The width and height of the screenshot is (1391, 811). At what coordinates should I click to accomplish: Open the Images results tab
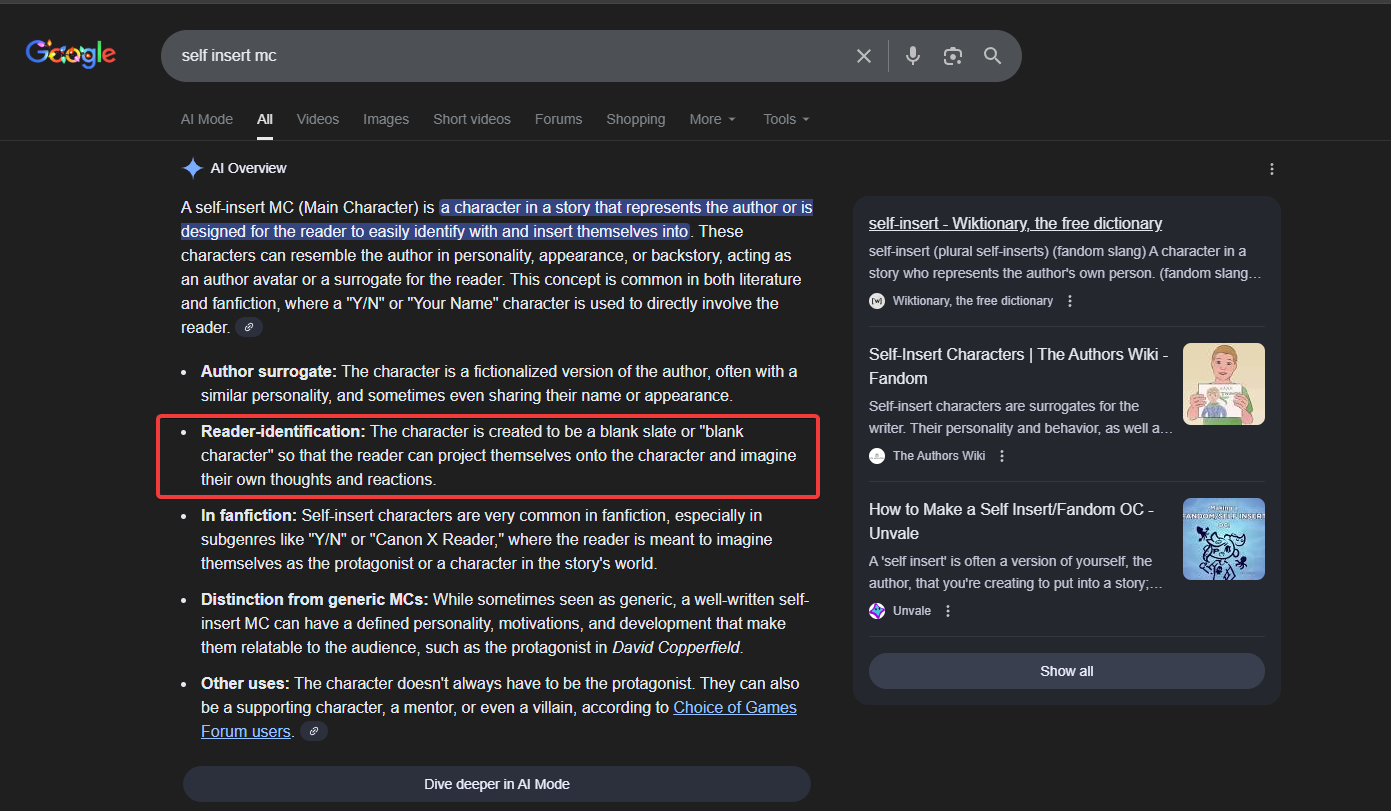(x=386, y=119)
